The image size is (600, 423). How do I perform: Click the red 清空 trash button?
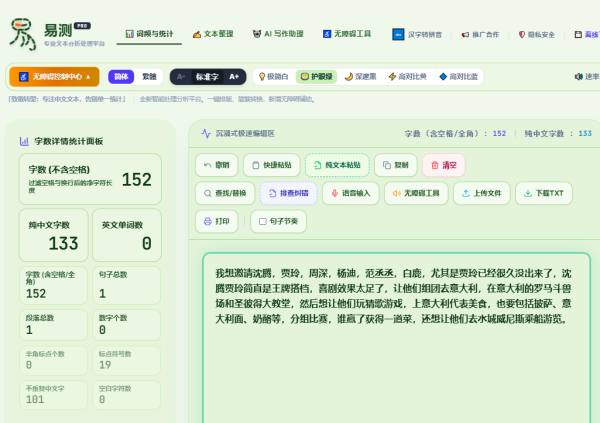point(444,165)
